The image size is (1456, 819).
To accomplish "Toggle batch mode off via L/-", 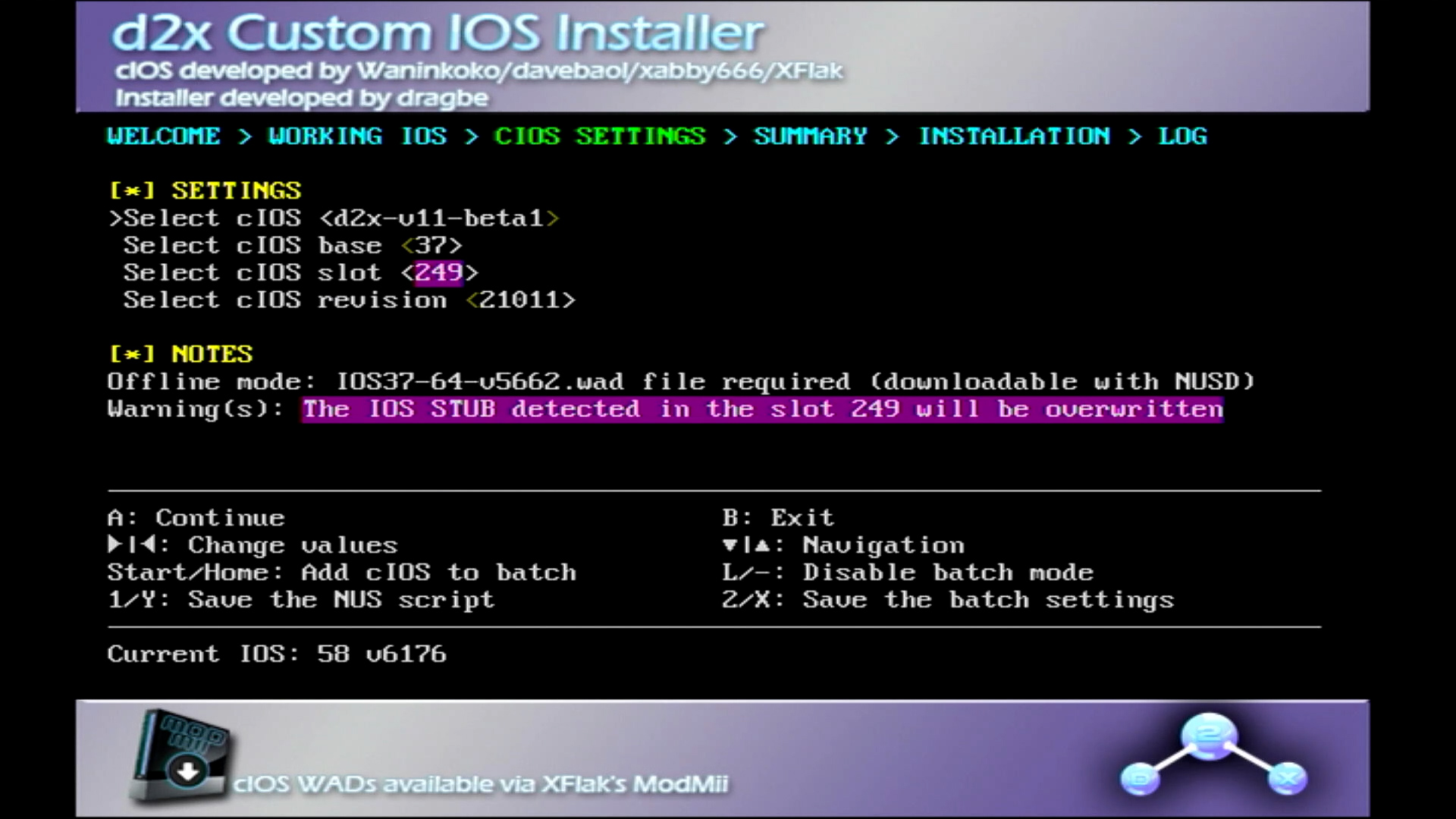I will 910,572.
